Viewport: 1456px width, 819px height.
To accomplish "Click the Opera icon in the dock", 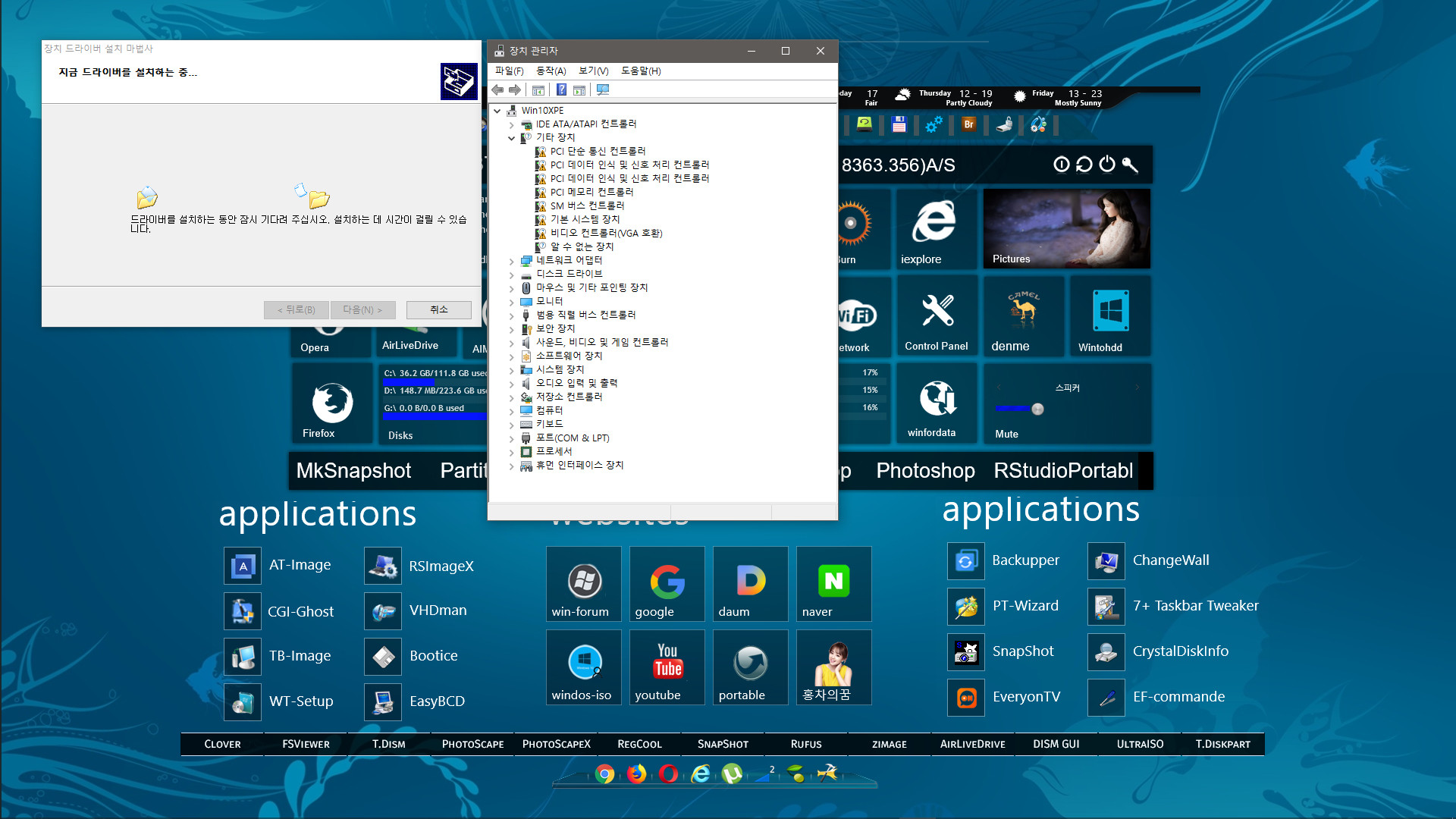I will (668, 773).
